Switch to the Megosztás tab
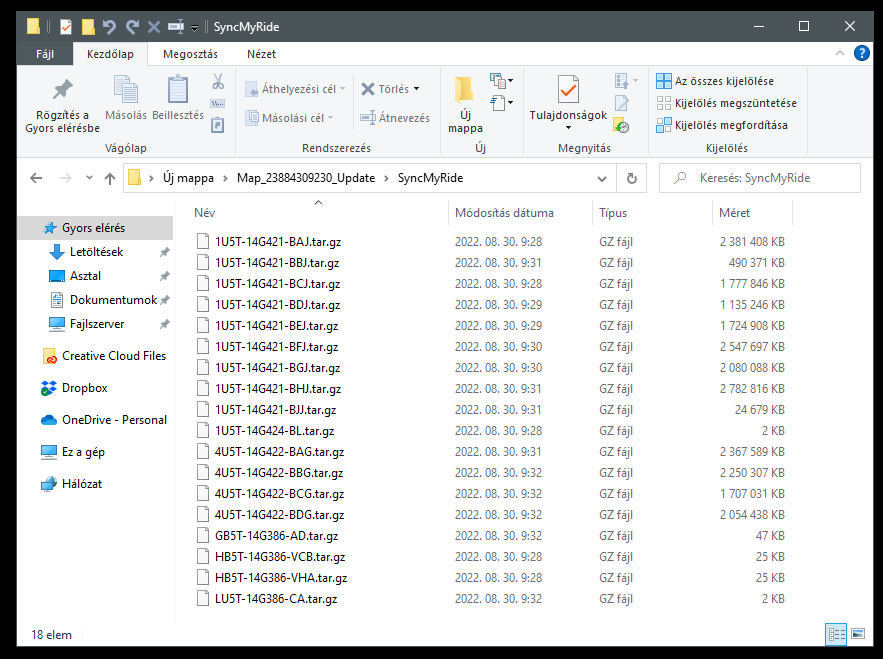This screenshot has height=659, width=883. (190, 54)
